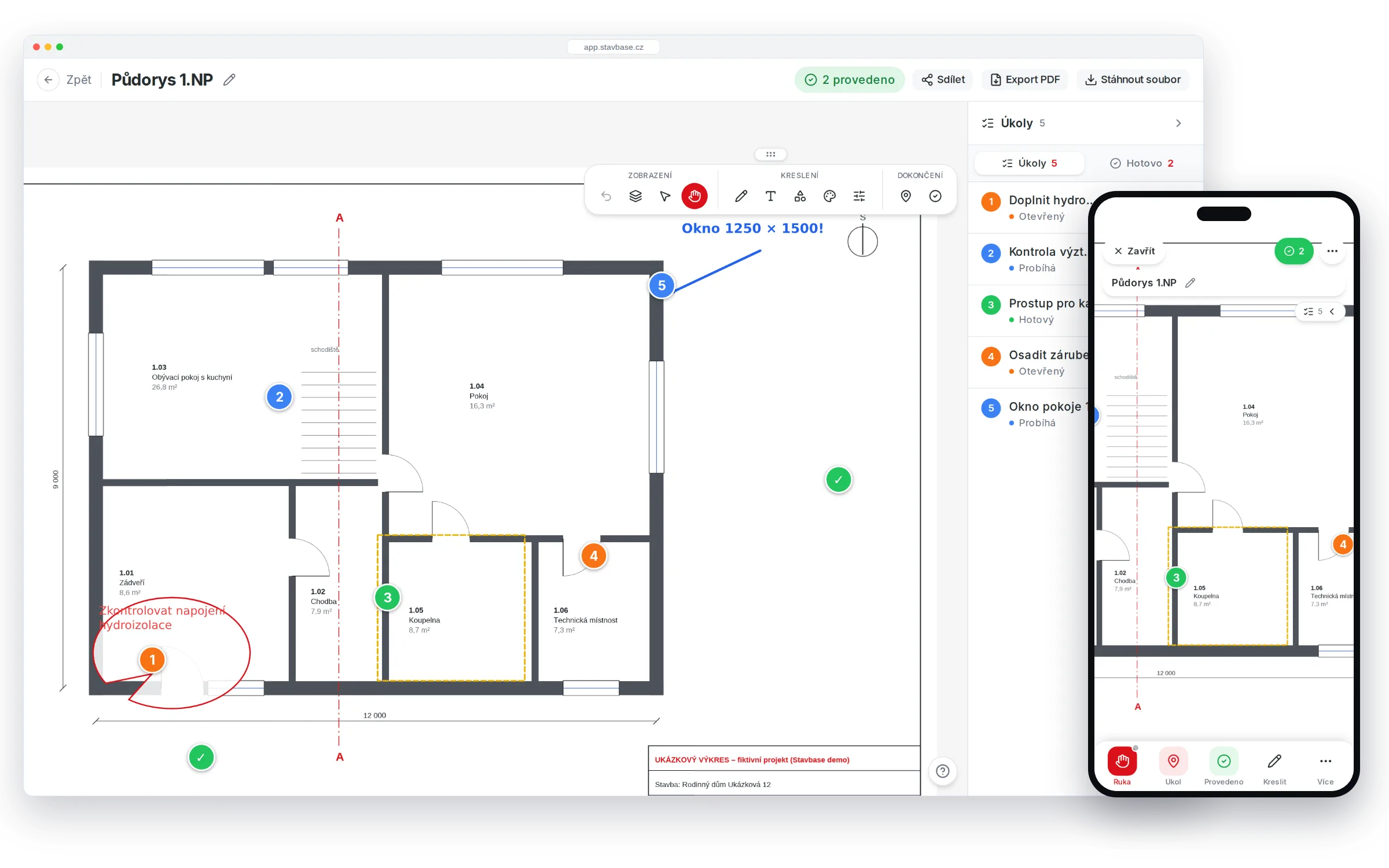Open the layers view icon
The width and height of the screenshot is (1389, 868).
635,196
